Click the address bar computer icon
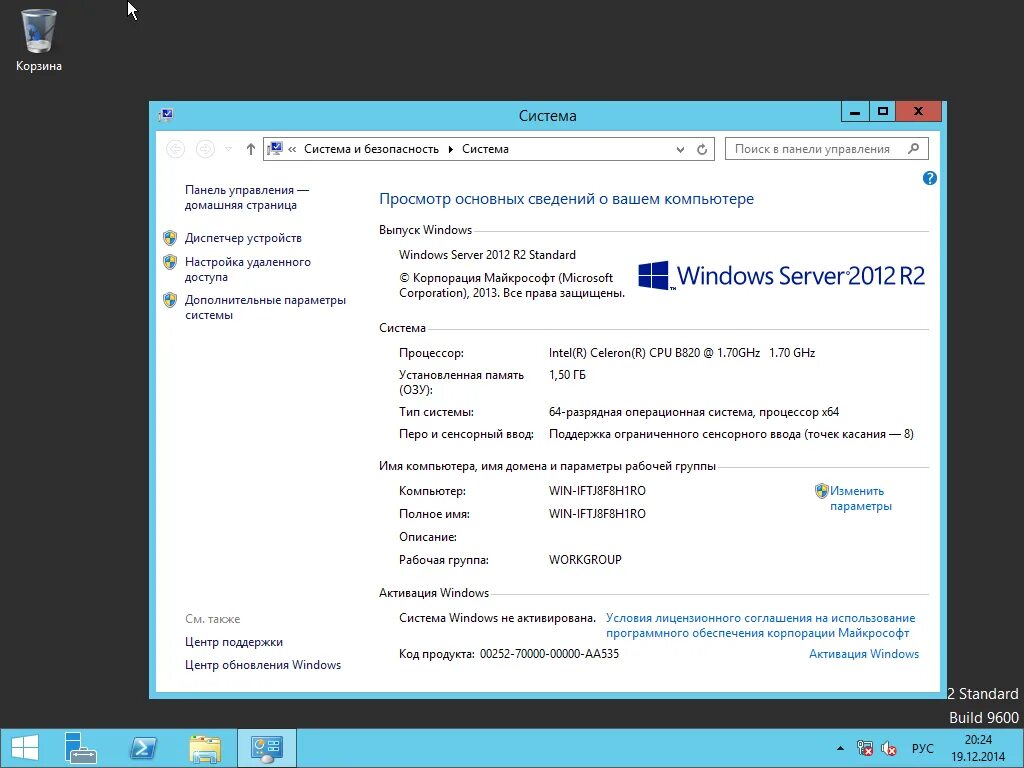Viewport: 1024px width, 768px height. point(275,149)
